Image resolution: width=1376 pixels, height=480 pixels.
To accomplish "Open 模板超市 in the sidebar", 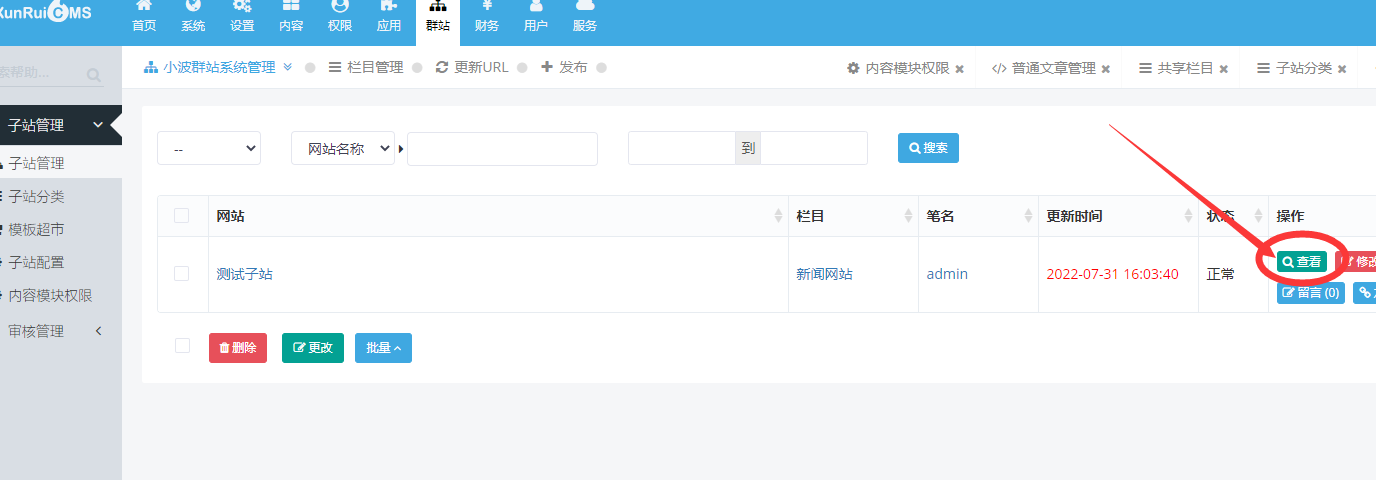I will click(x=36, y=229).
